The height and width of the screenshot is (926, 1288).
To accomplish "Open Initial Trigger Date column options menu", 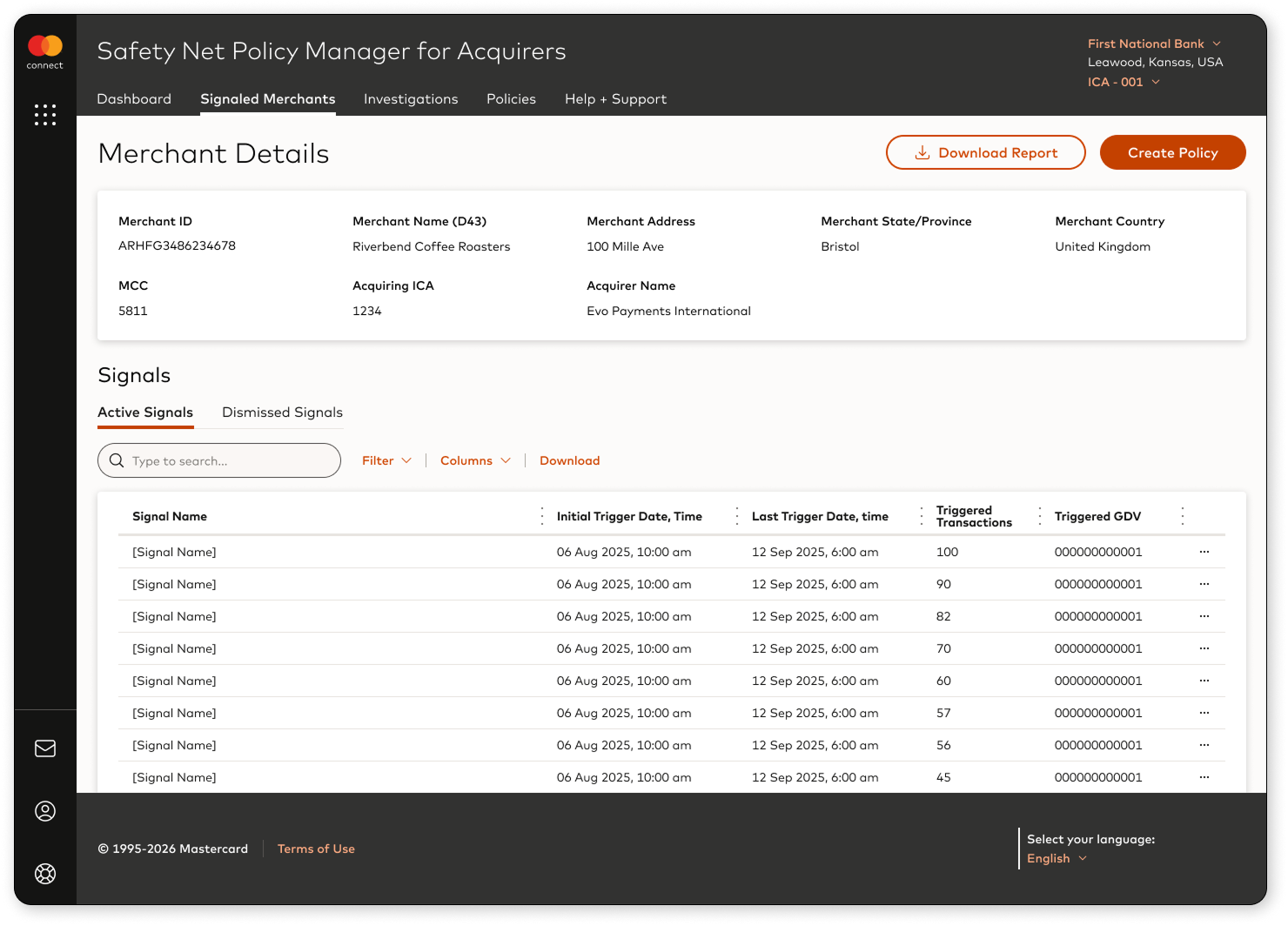I will point(737,516).
